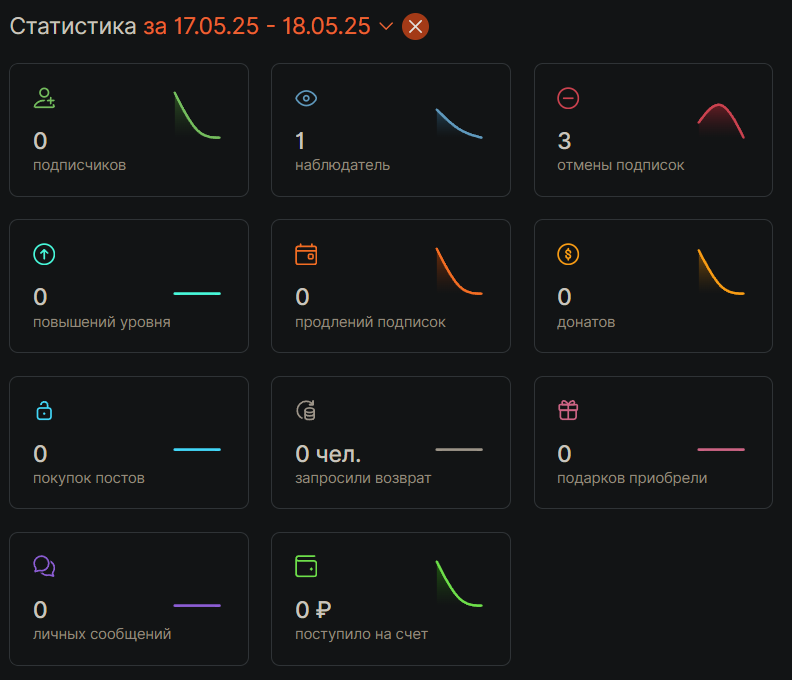Viewport: 792px width, 680px height.
Task: Click the green subscribers trend sparkline
Action: pyautogui.click(x=196, y=116)
